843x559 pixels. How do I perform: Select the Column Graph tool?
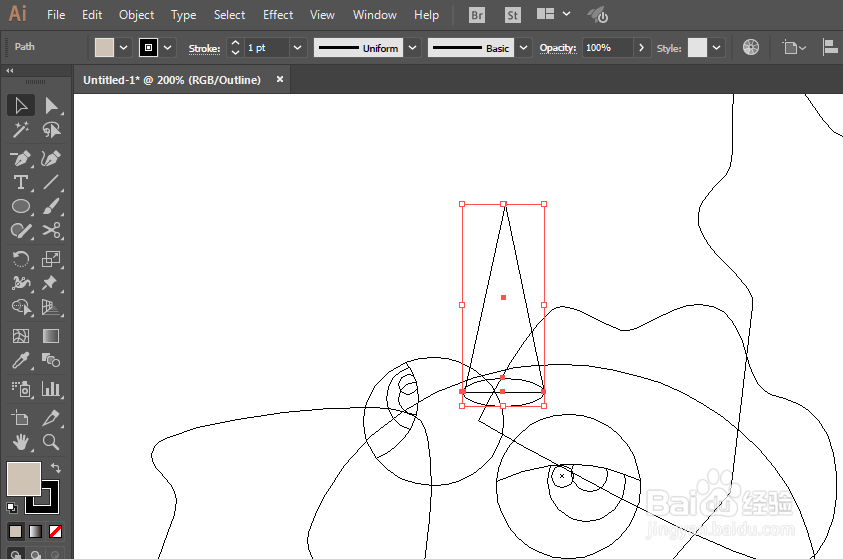pyautogui.click(x=51, y=389)
